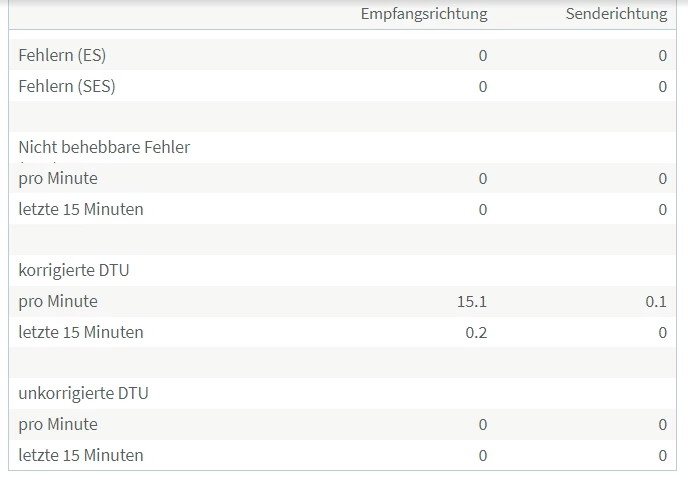Viewport: 688px width, 481px height.
Task: Select pro Minute under Nicht behebbare Fehler
Action: click(x=58, y=179)
